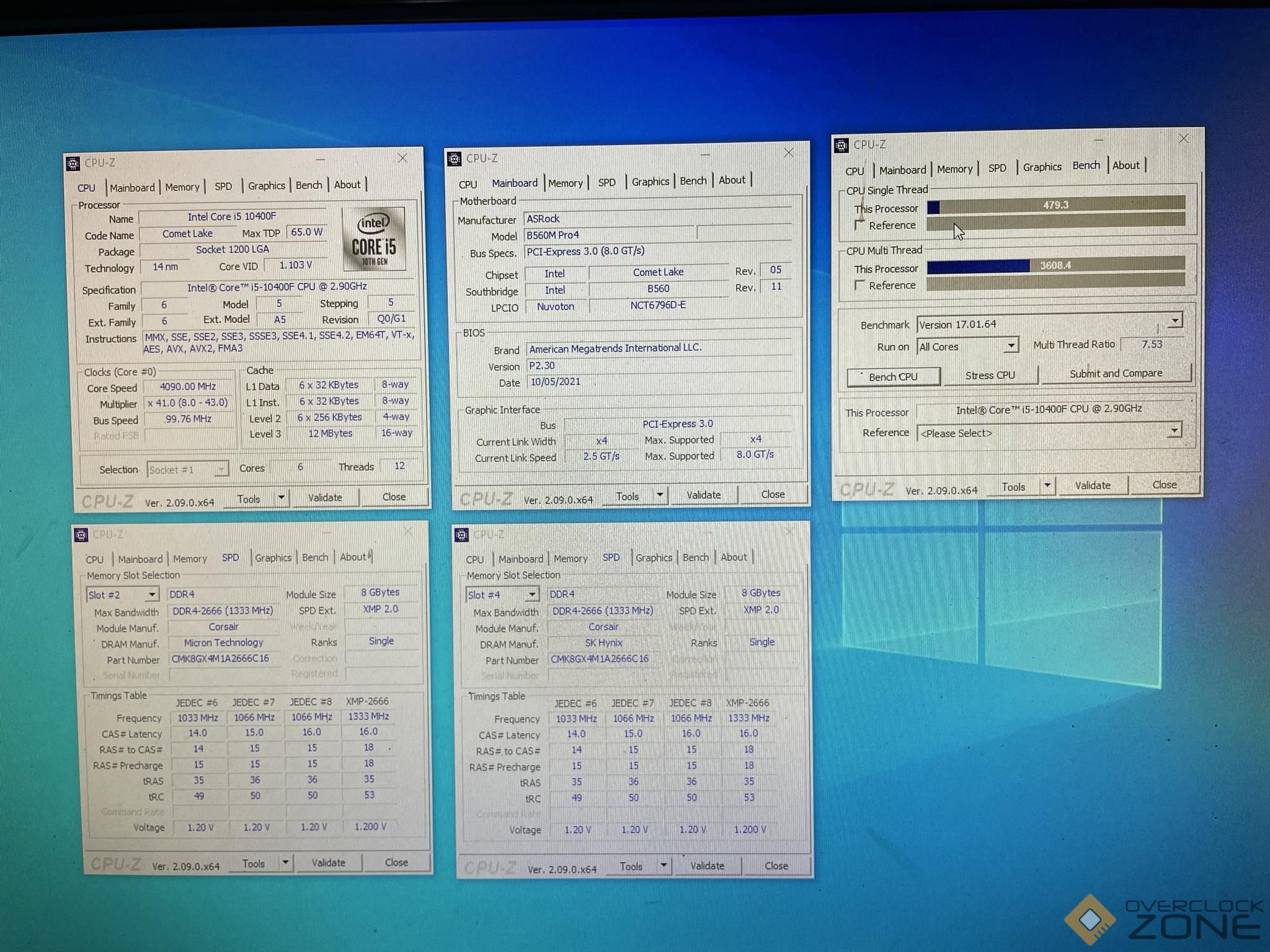Click the CPU-Z app icon in the Mainboard window title bar
1270x952 pixels.
click(x=454, y=159)
